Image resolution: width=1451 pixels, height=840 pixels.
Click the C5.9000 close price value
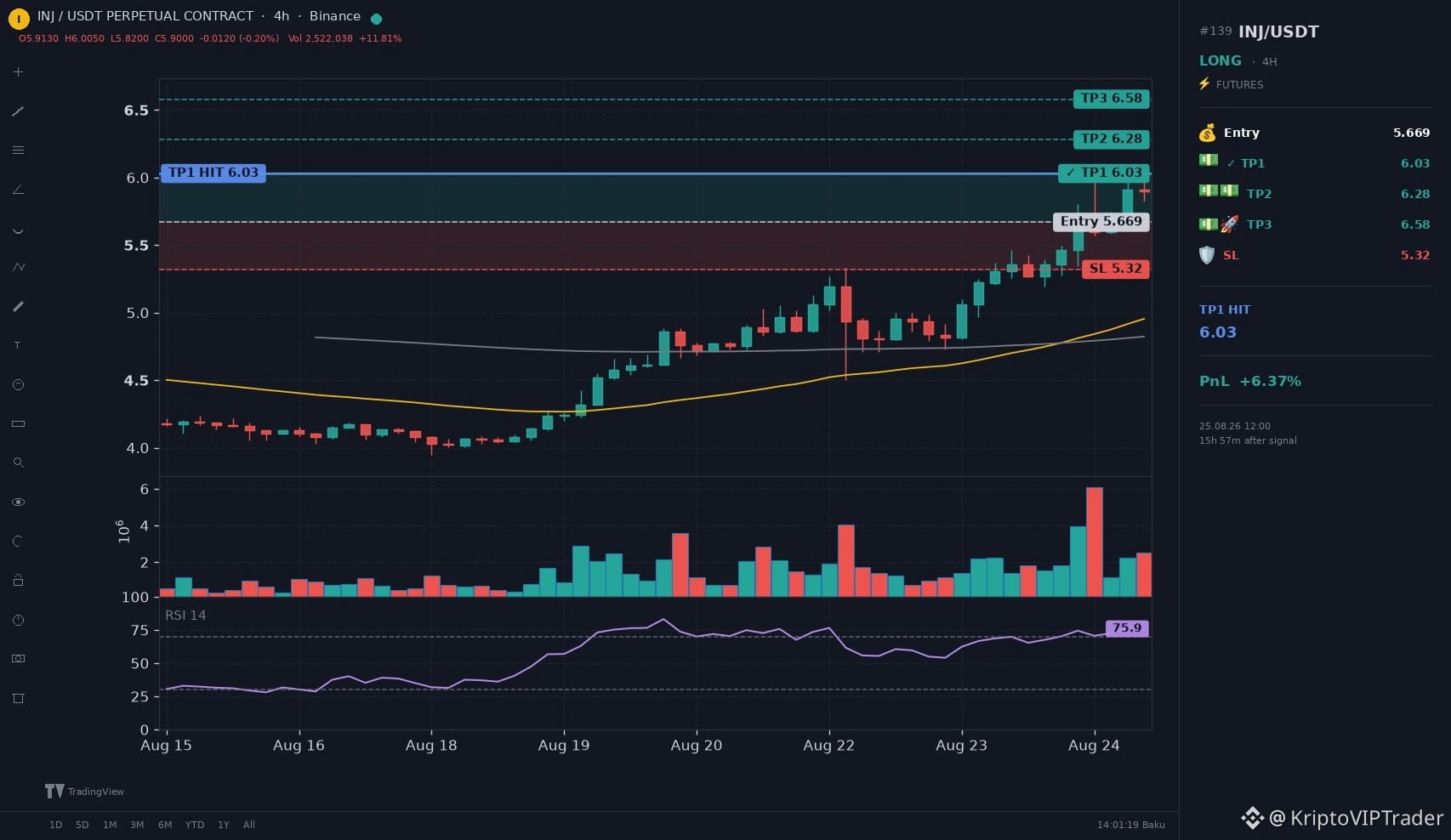point(174,38)
